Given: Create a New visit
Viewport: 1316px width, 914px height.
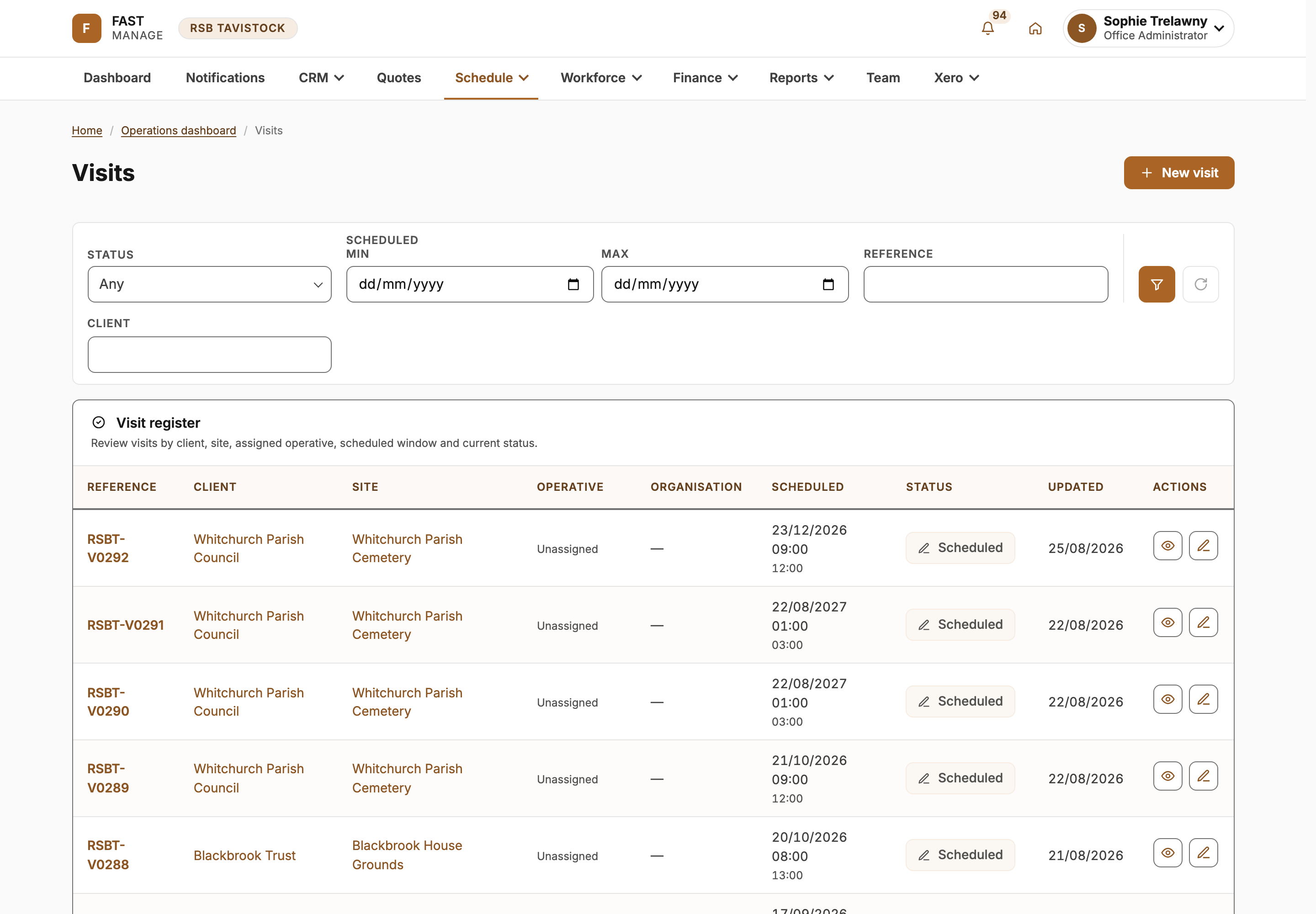Looking at the screenshot, I should pos(1178,173).
